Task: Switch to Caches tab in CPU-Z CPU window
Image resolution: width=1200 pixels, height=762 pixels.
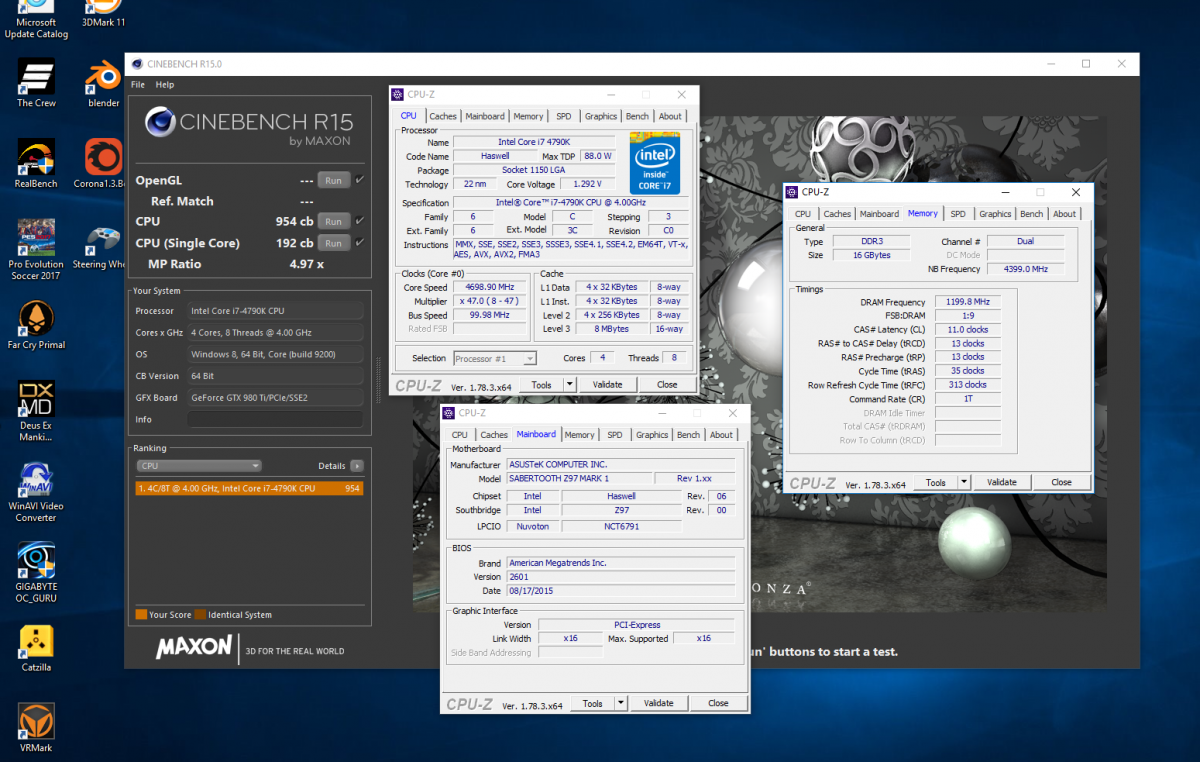Action: pyautogui.click(x=443, y=116)
